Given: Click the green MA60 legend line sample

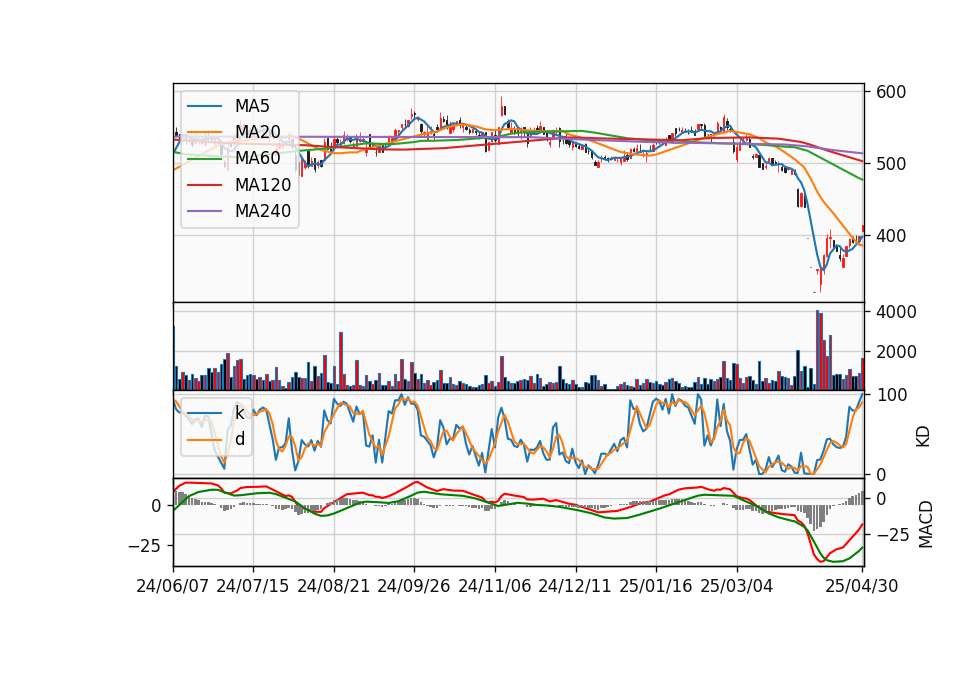Looking at the screenshot, I should pos(204,159).
